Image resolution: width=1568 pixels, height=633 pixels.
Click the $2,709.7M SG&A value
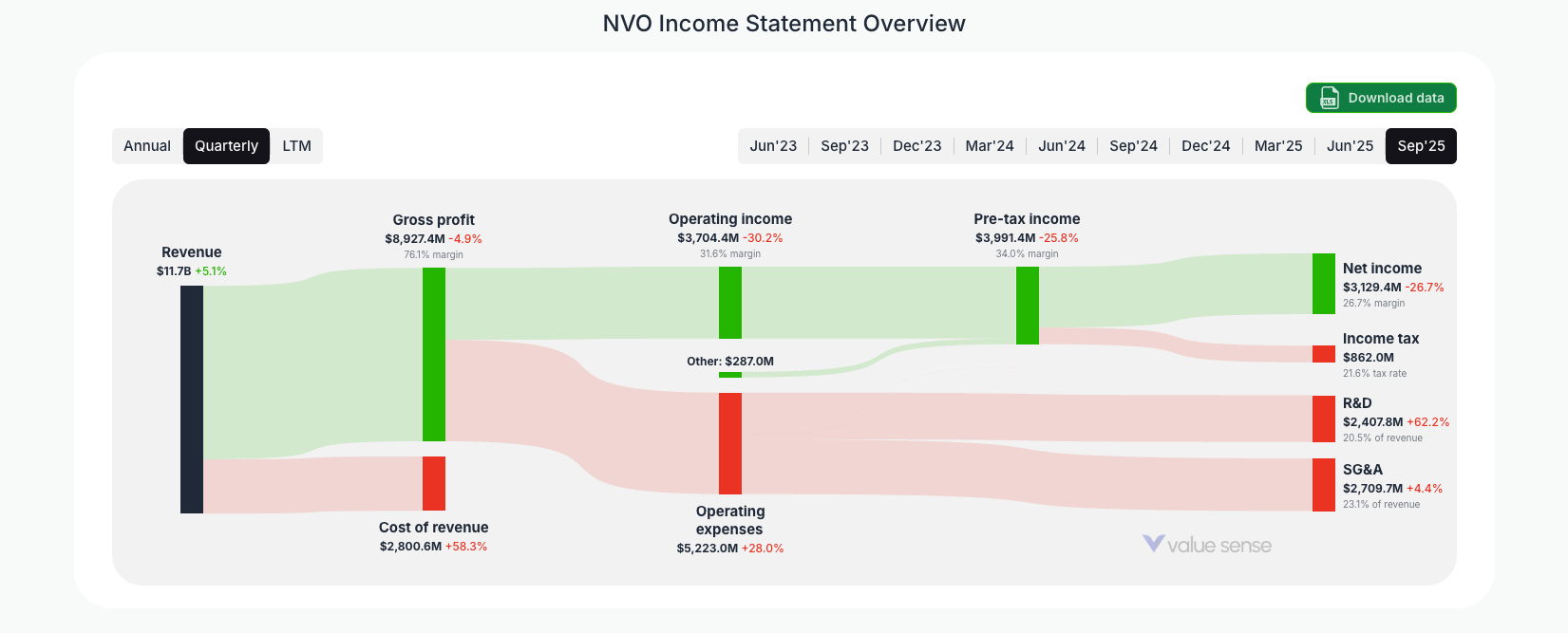(1372, 489)
